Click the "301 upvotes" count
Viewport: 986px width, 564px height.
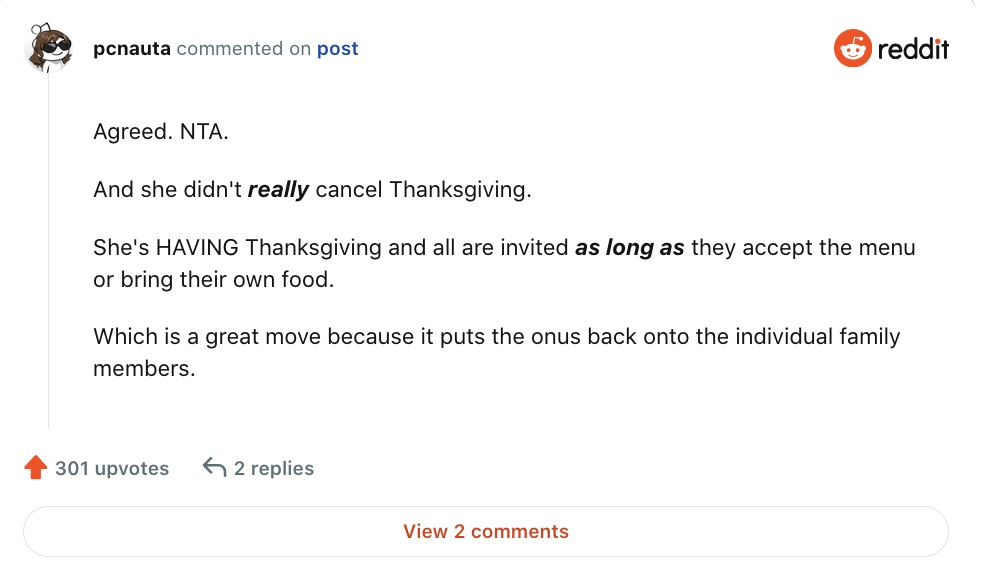pyautogui.click(x=112, y=468)
